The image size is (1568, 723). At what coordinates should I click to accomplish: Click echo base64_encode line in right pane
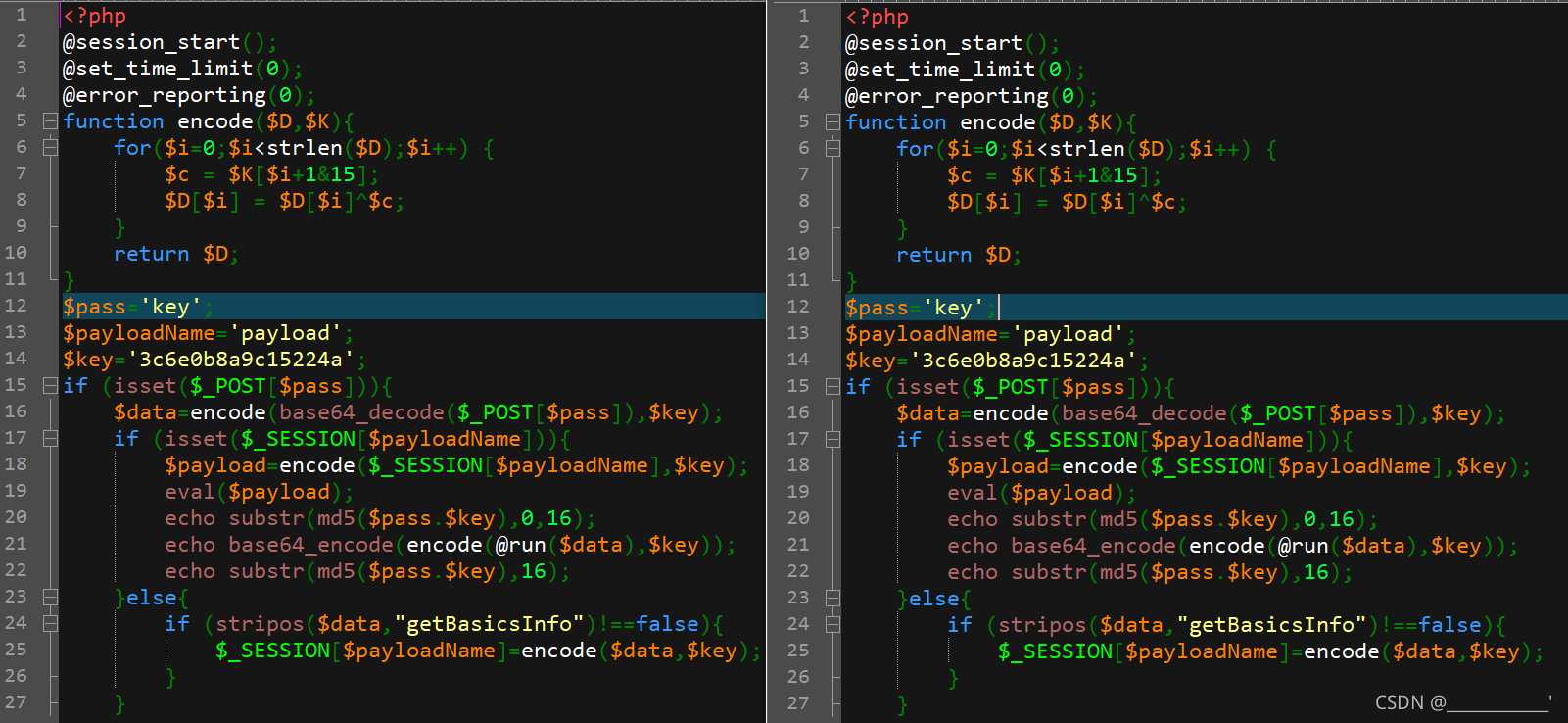[1232, 546]
